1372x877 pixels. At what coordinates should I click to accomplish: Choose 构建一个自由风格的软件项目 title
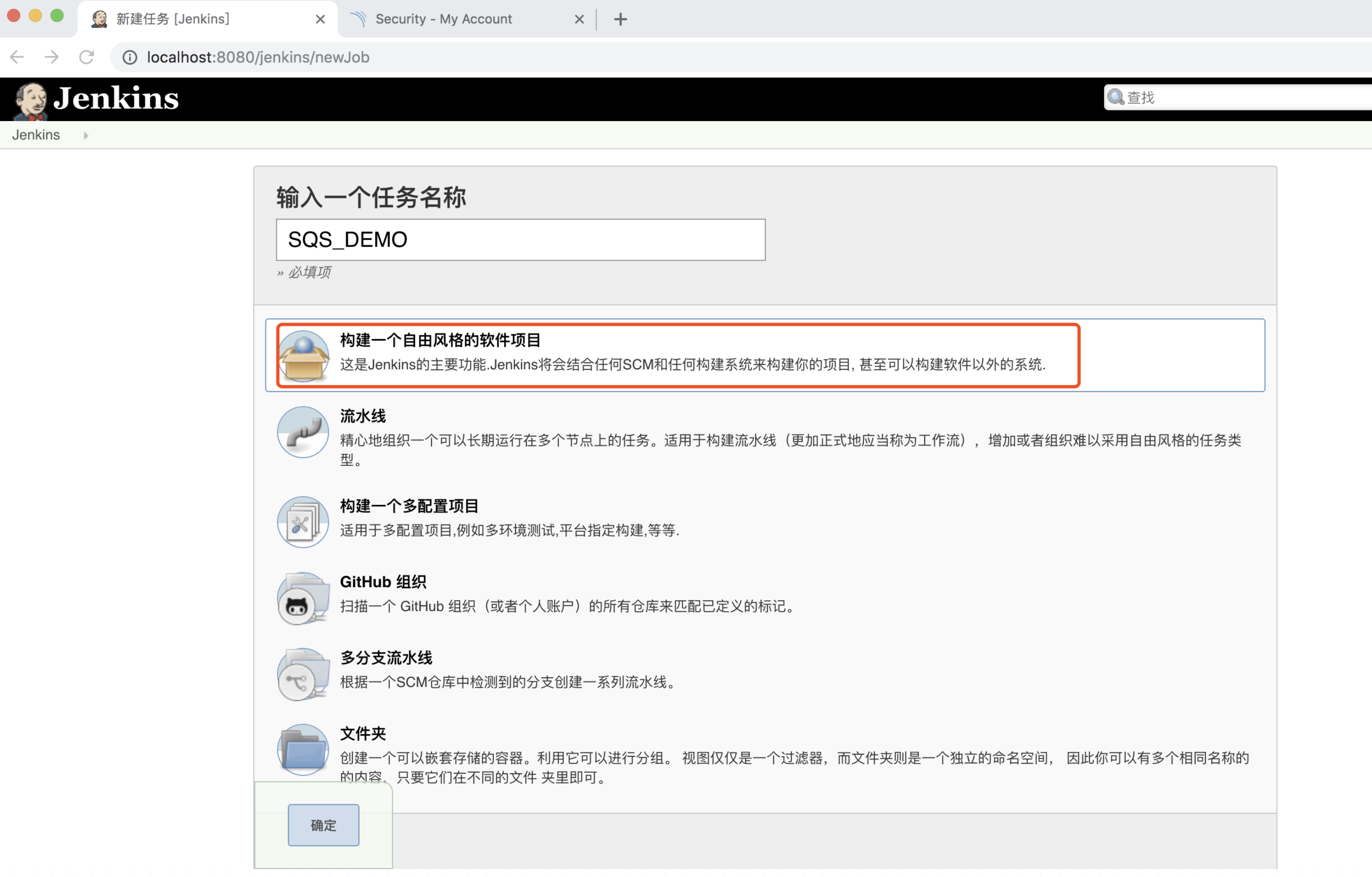[440, 341]
